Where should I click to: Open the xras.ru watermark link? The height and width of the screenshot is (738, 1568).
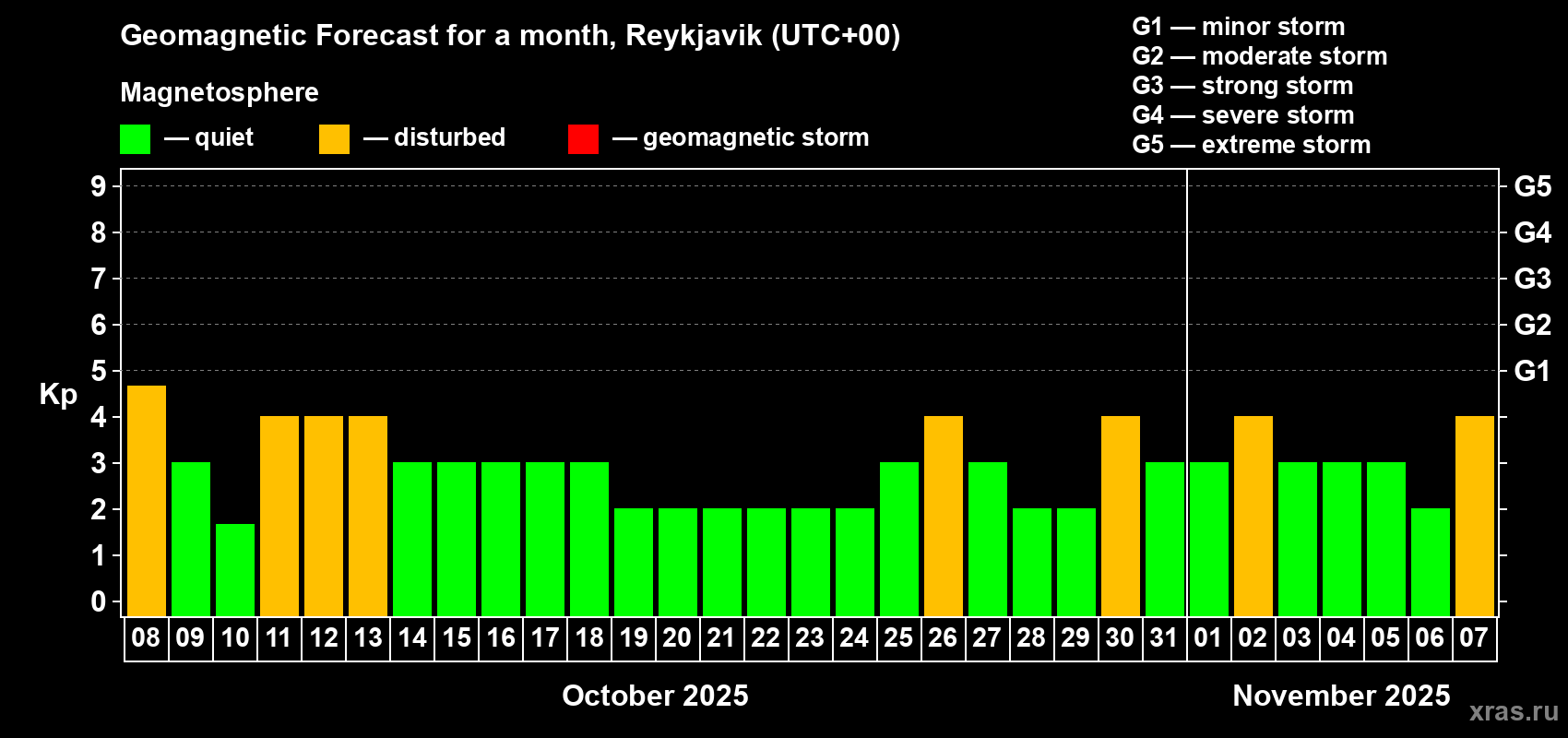click(1514, 711)
